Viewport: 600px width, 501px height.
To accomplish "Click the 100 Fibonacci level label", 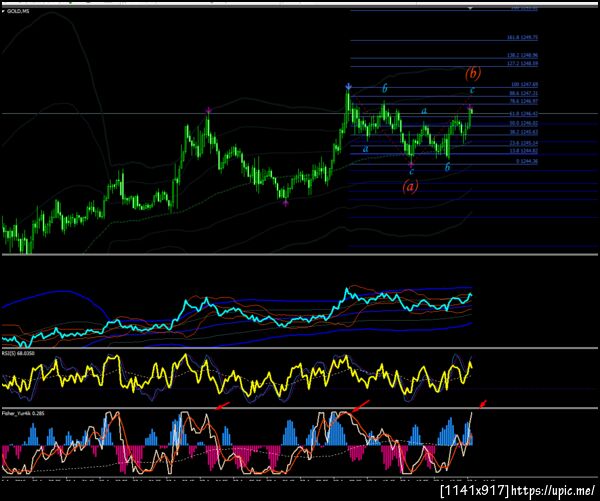I will coord(525,84).
